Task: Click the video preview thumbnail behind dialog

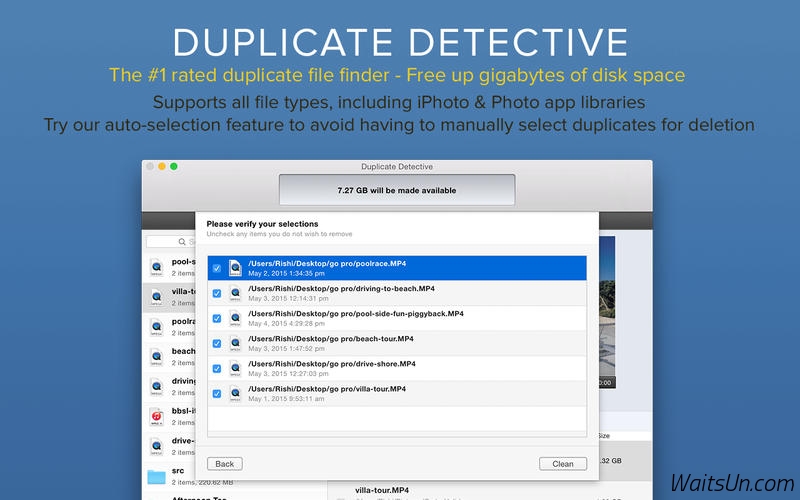Action: pyautogui.click(x=607, y=312)
